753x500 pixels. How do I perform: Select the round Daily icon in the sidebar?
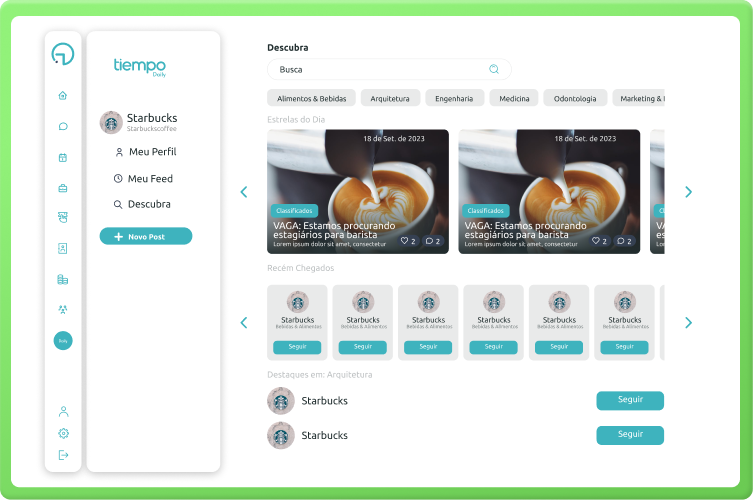pyautogui.click(x=63, y=341)
